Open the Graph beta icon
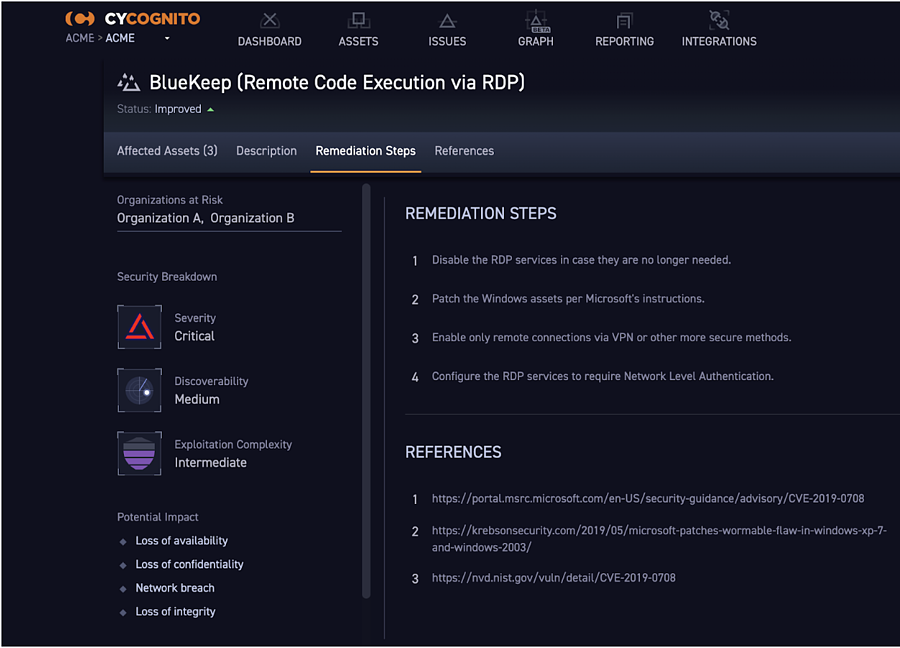This screenshot has width=900, height=648. (536, 20)
